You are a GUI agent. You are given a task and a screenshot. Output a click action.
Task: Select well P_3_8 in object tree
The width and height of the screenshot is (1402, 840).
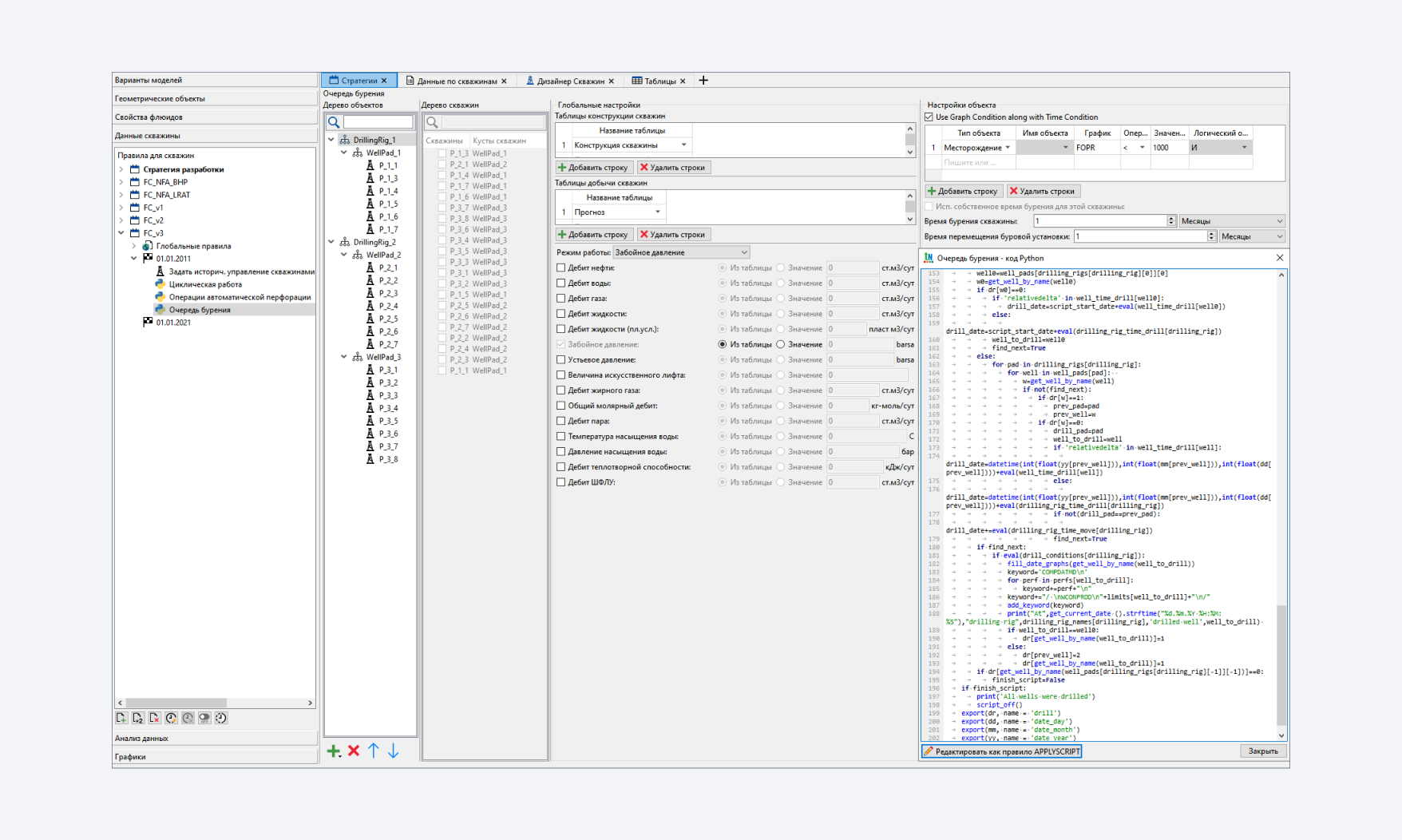coord(388,459)
